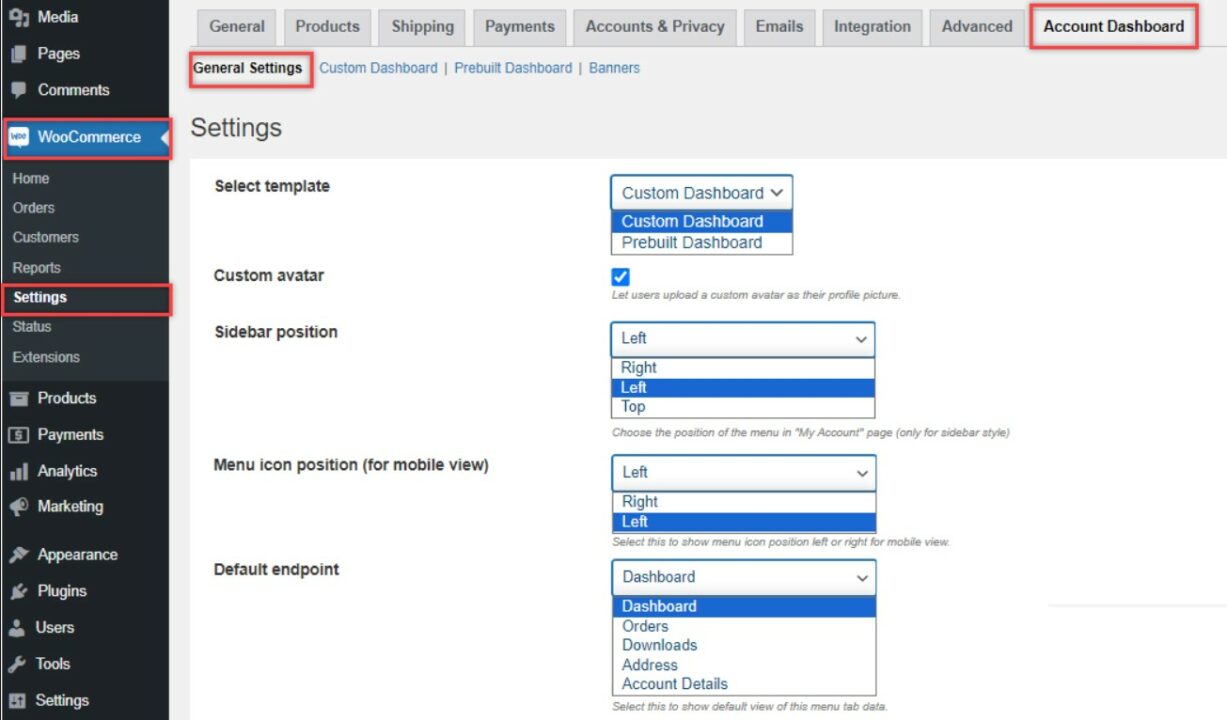The image size is (1227, 720).
Task: Expand the Sidebar position dropdown
Action: [x=742, y=339]
